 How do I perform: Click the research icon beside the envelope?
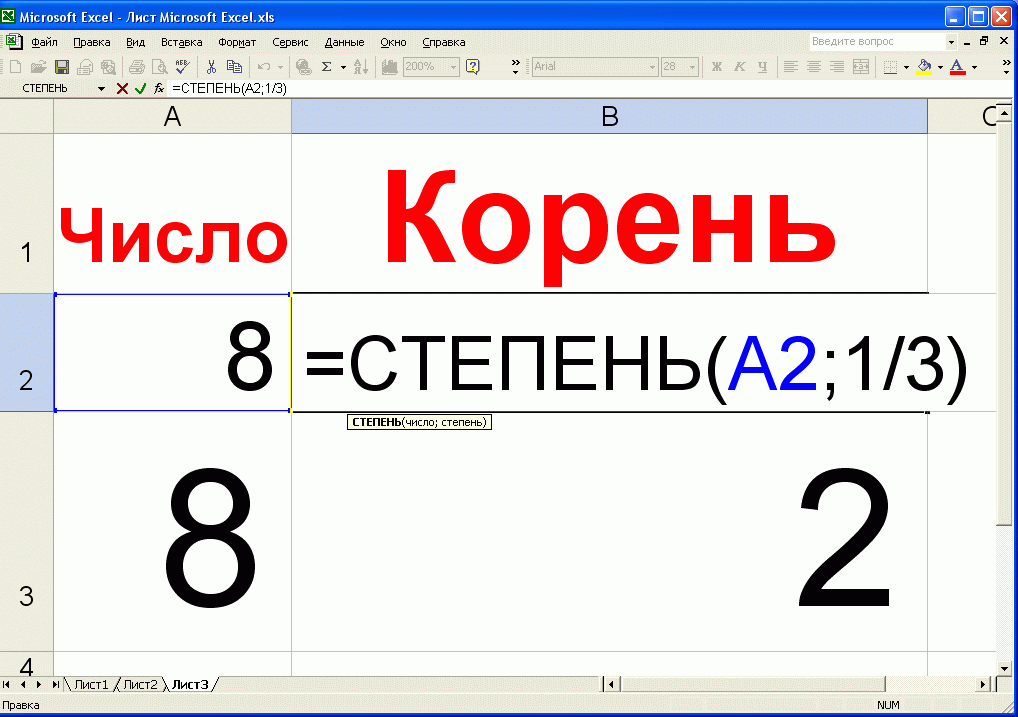click(108, 66)
